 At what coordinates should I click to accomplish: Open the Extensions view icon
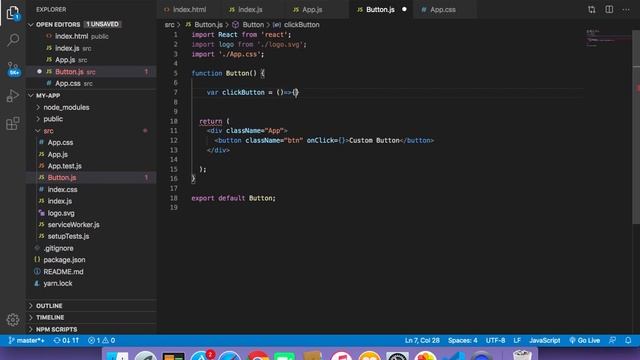(x=13, y=123)
